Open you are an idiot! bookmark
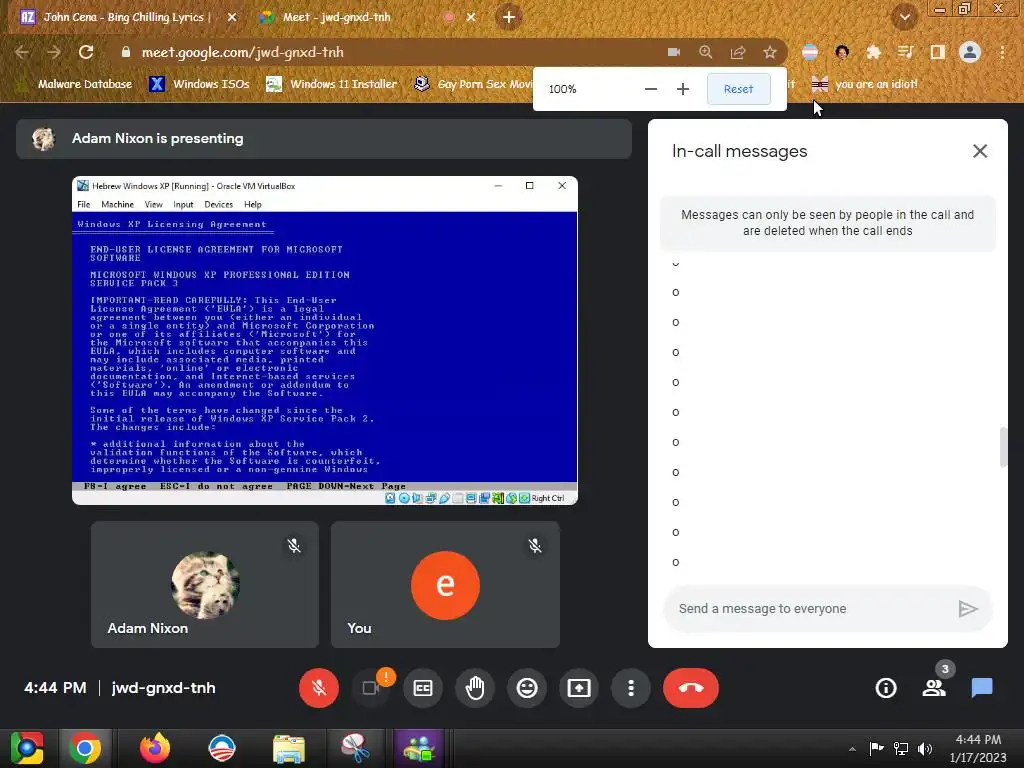The image size is (1024, 768). coord(865,84)
